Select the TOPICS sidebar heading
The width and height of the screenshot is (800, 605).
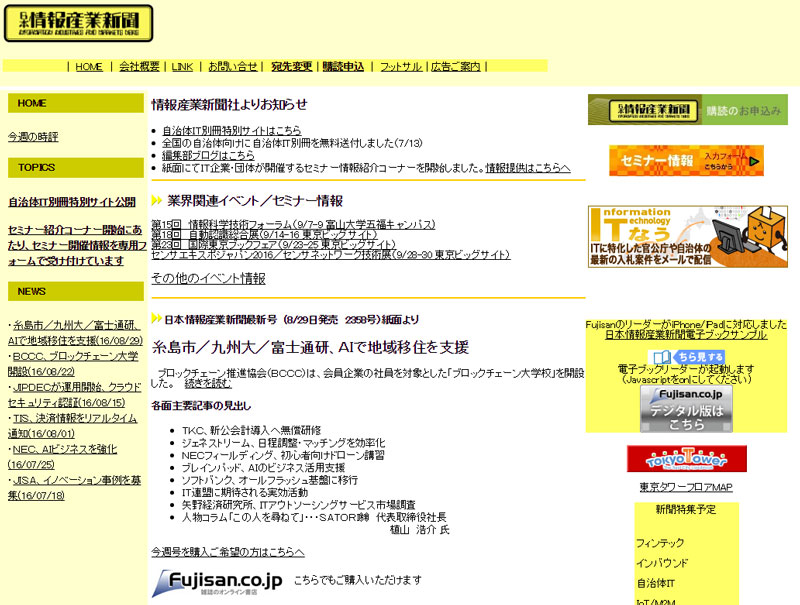click(76, 167)
